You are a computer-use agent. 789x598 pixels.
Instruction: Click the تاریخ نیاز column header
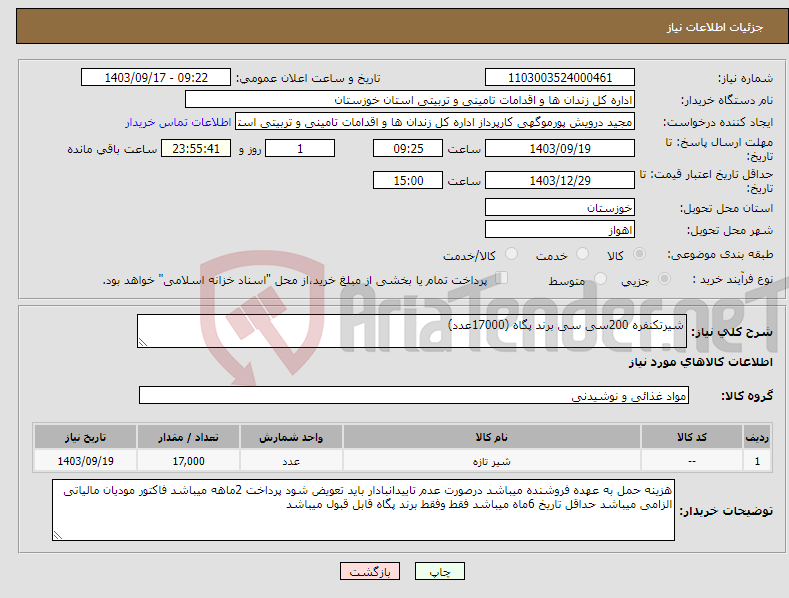pos(85,437)
